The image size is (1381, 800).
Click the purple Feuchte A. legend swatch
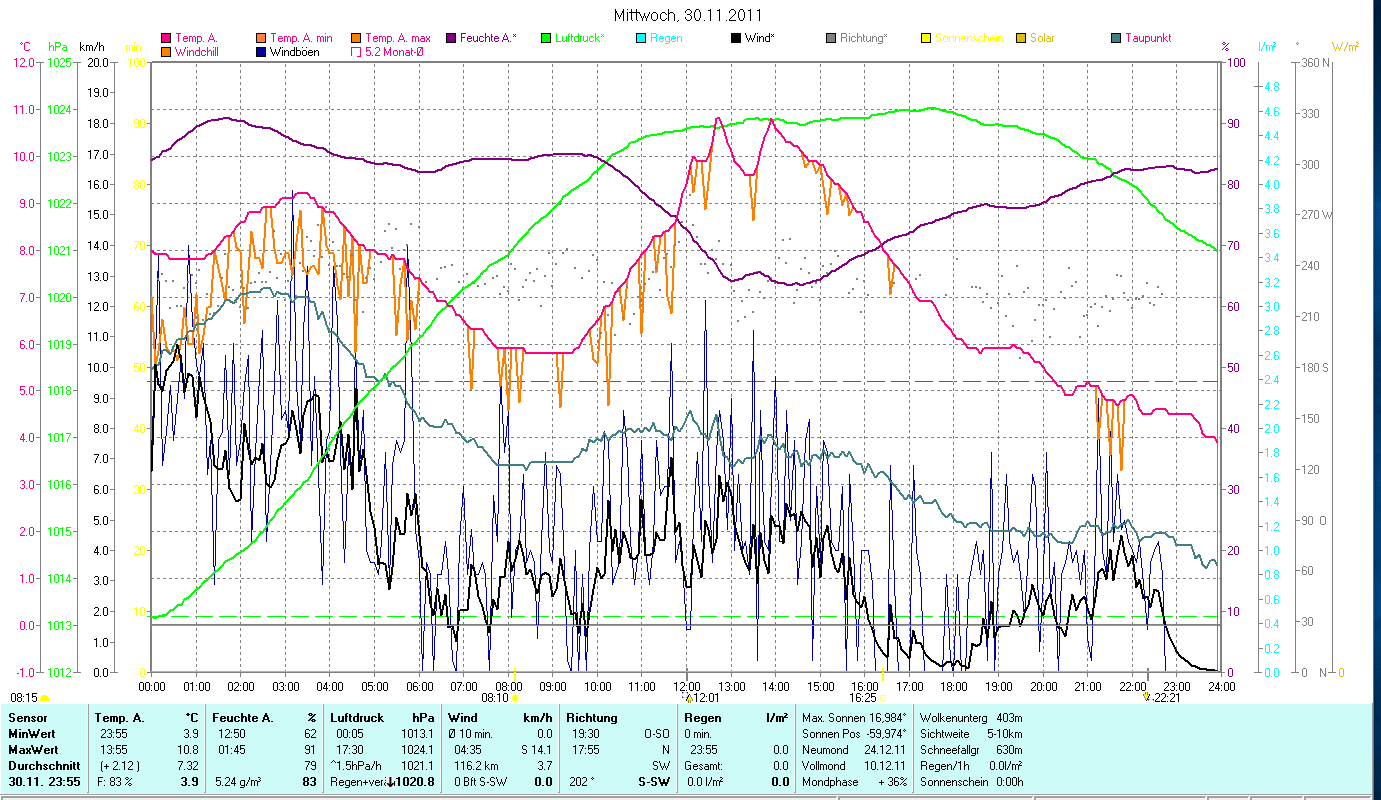tap(450, 38)
